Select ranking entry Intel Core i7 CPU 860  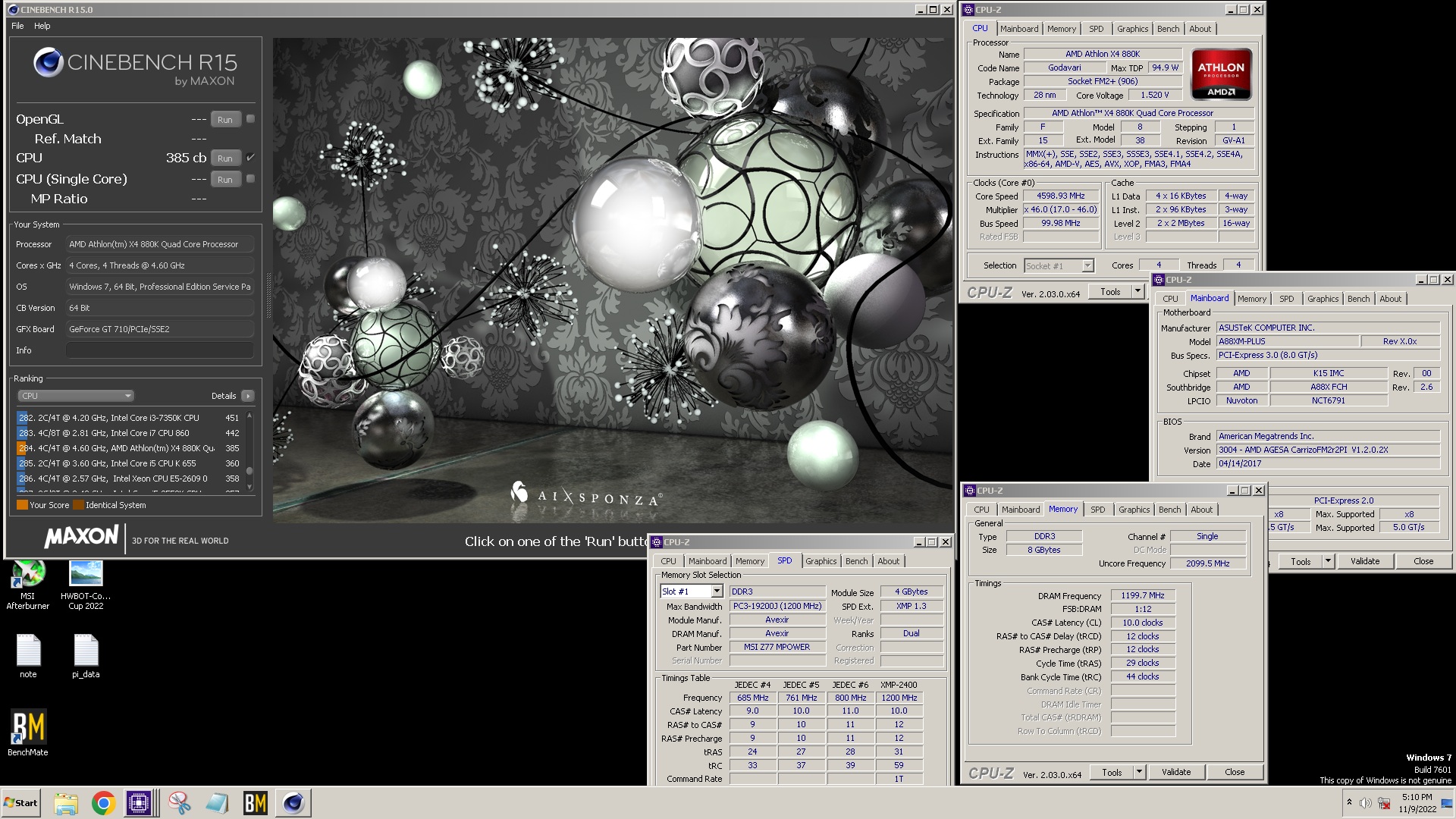click(x=128, y=433)
